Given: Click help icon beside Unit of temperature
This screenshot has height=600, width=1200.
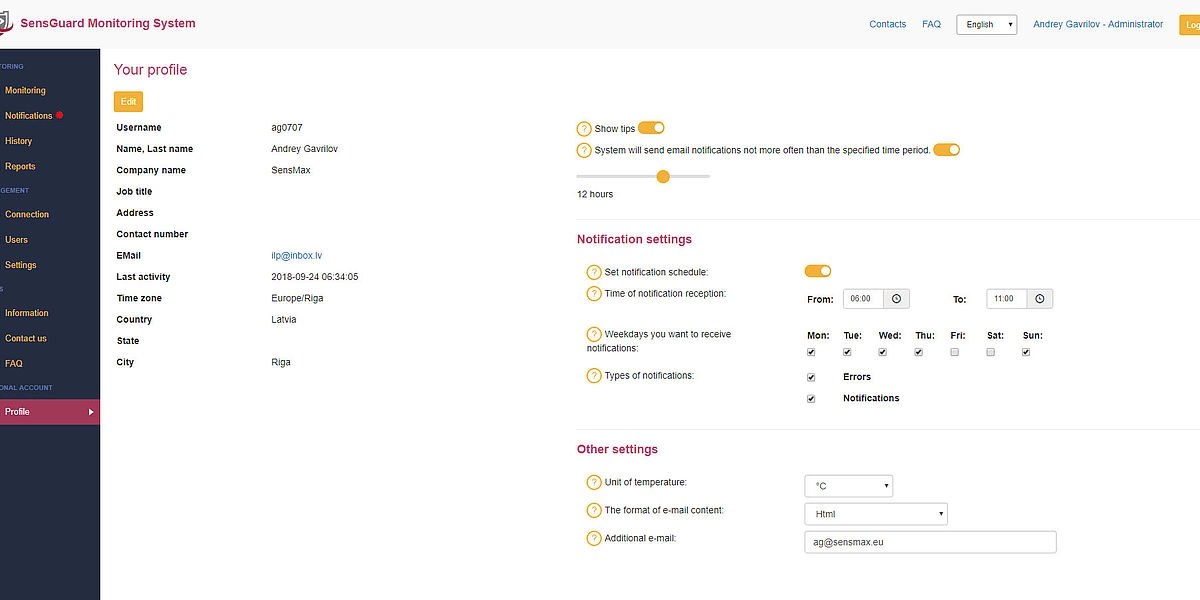Looking at the screenshot, I should tap(594, 482).
